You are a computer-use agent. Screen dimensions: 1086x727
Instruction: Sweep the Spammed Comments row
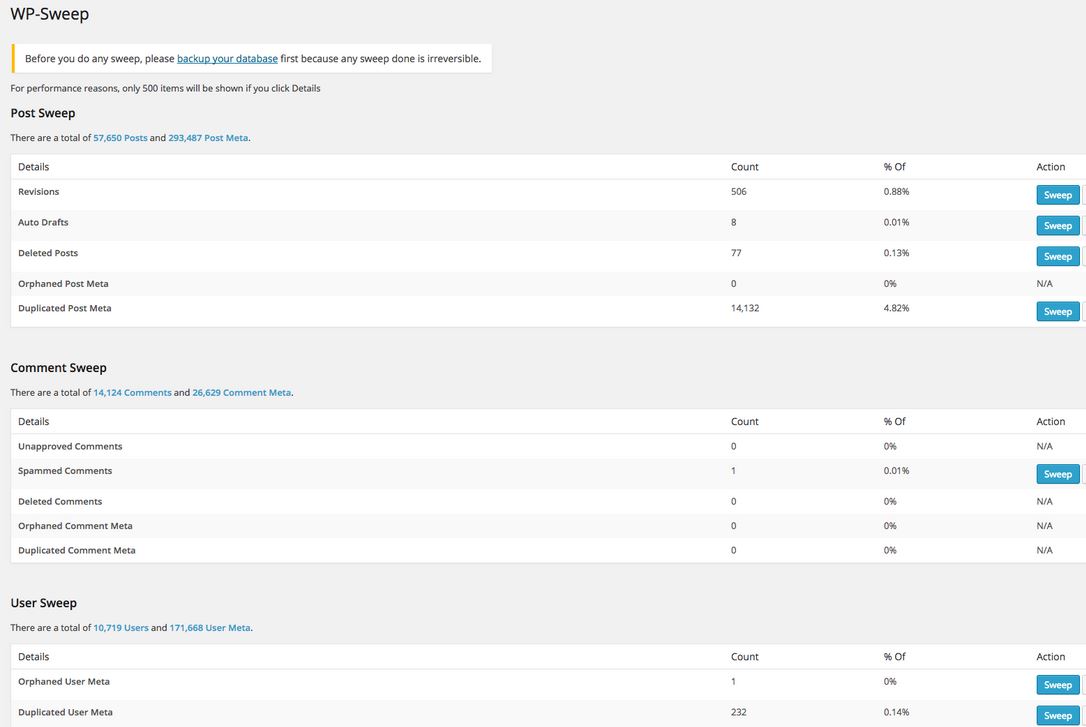point(1058,474)
